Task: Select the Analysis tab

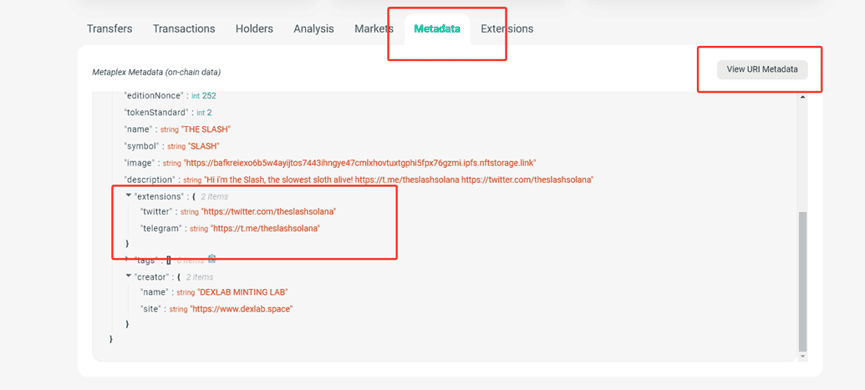Action: coord(313,29)
